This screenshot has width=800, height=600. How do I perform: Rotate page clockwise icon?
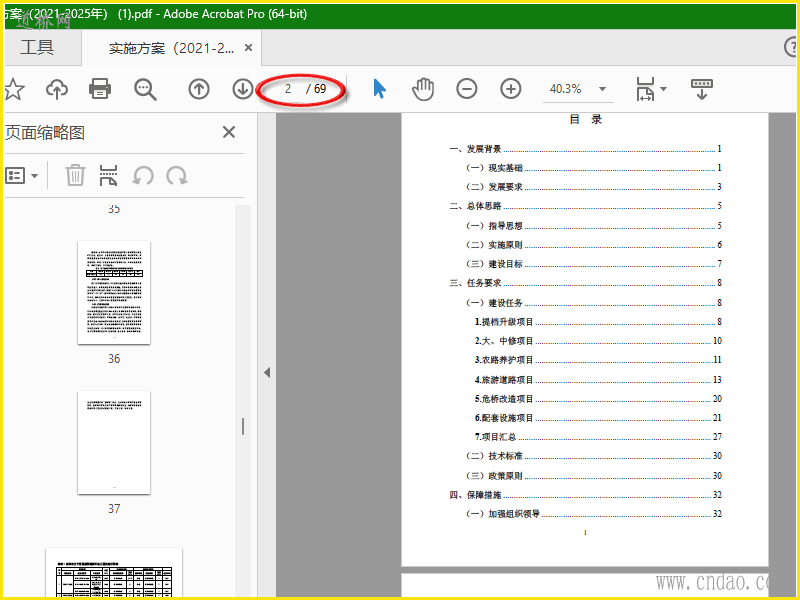(177, 176)
